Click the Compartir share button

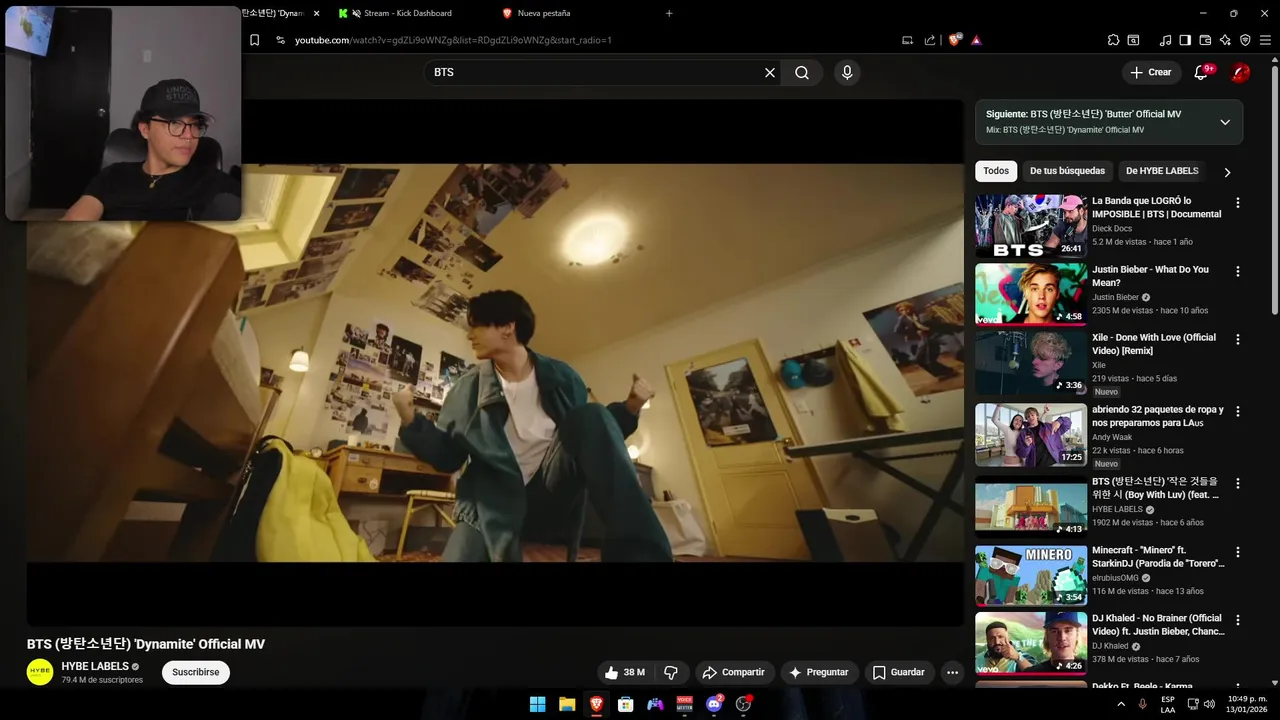(733, 672)
